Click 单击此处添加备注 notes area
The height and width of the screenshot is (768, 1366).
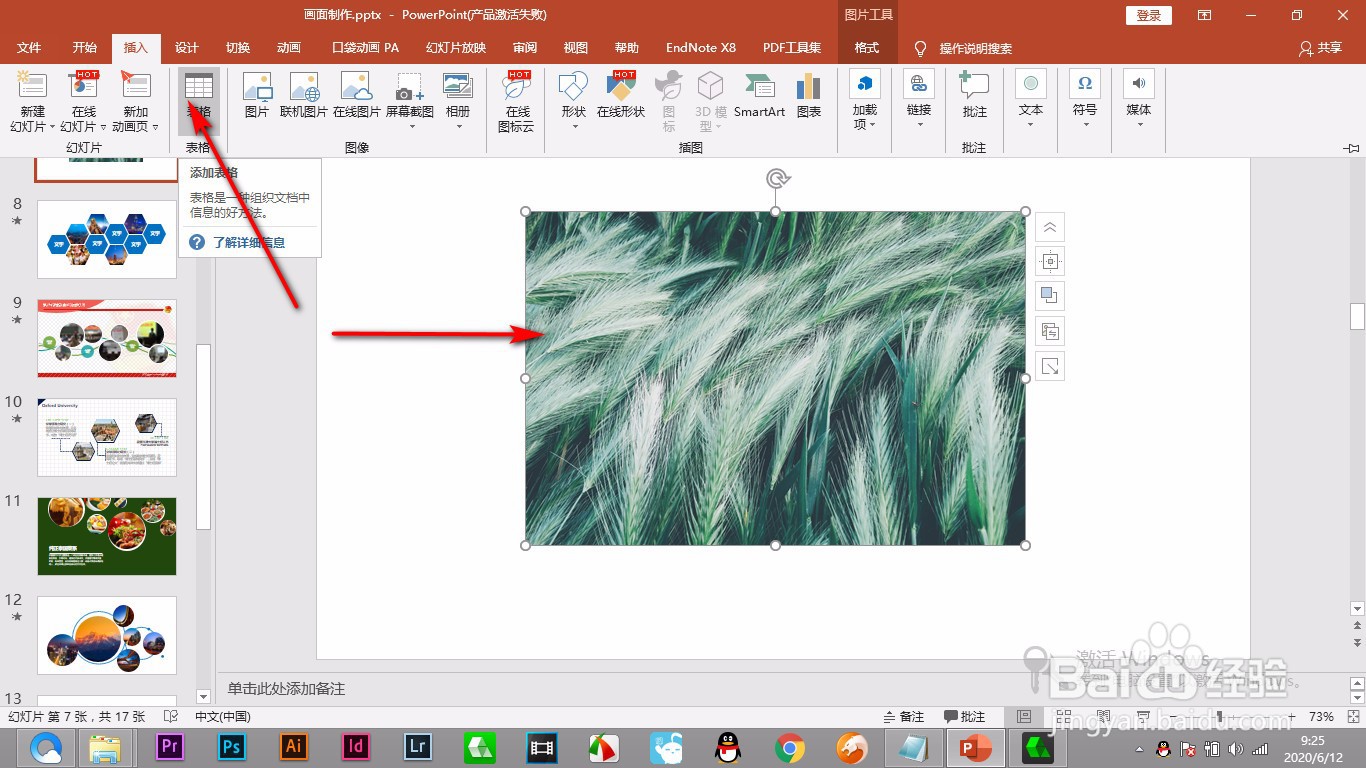(x=286, y=689)
